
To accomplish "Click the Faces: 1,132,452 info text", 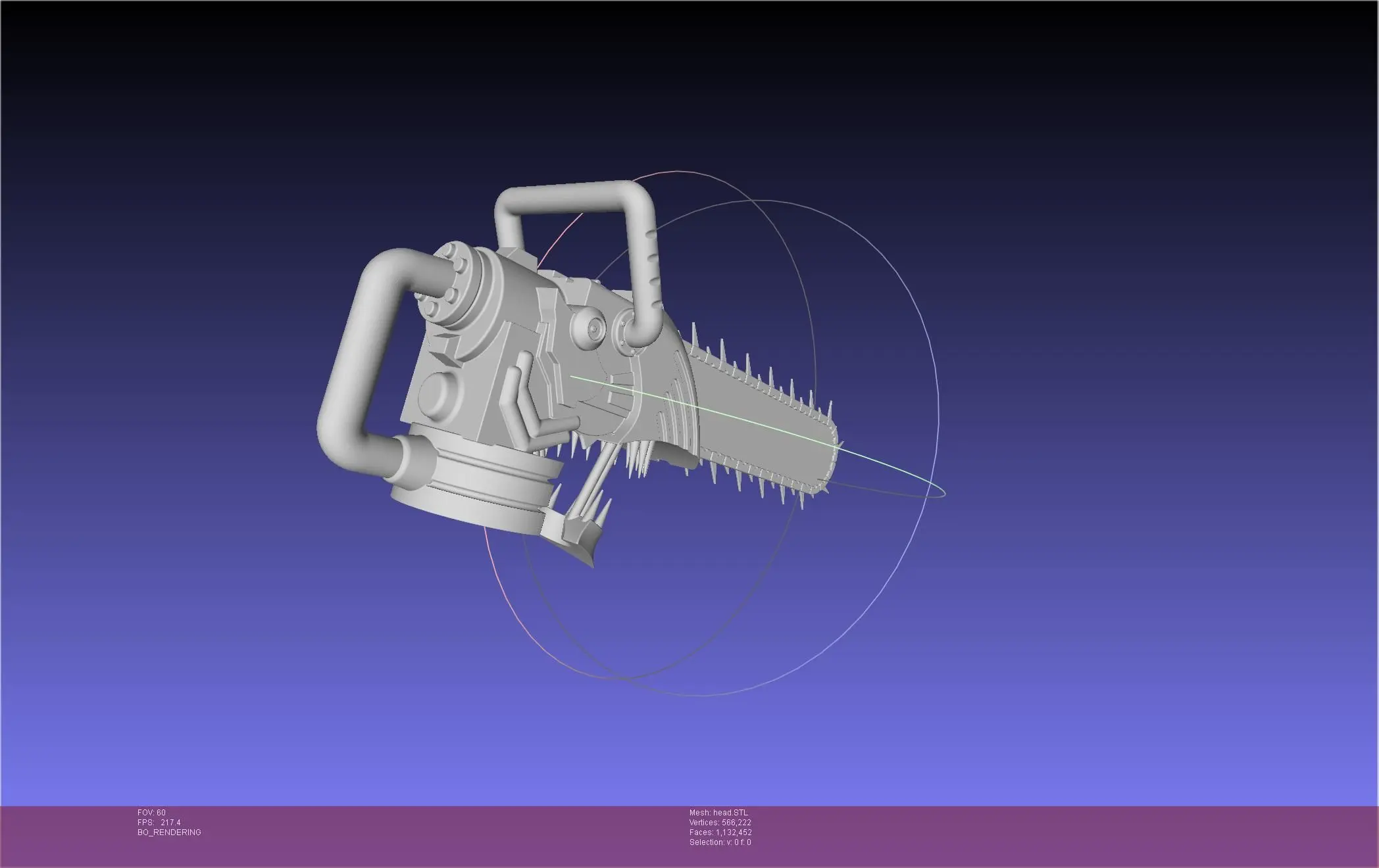I will 720,832.
